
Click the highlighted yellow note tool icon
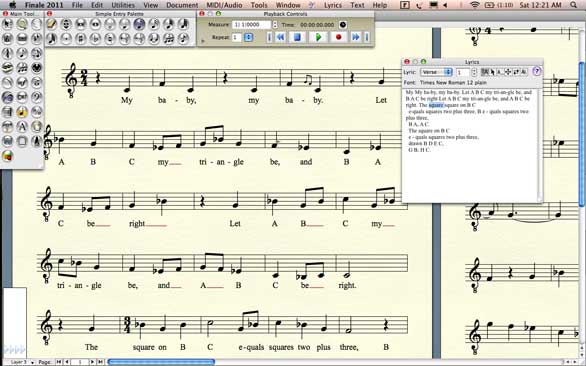22,112
